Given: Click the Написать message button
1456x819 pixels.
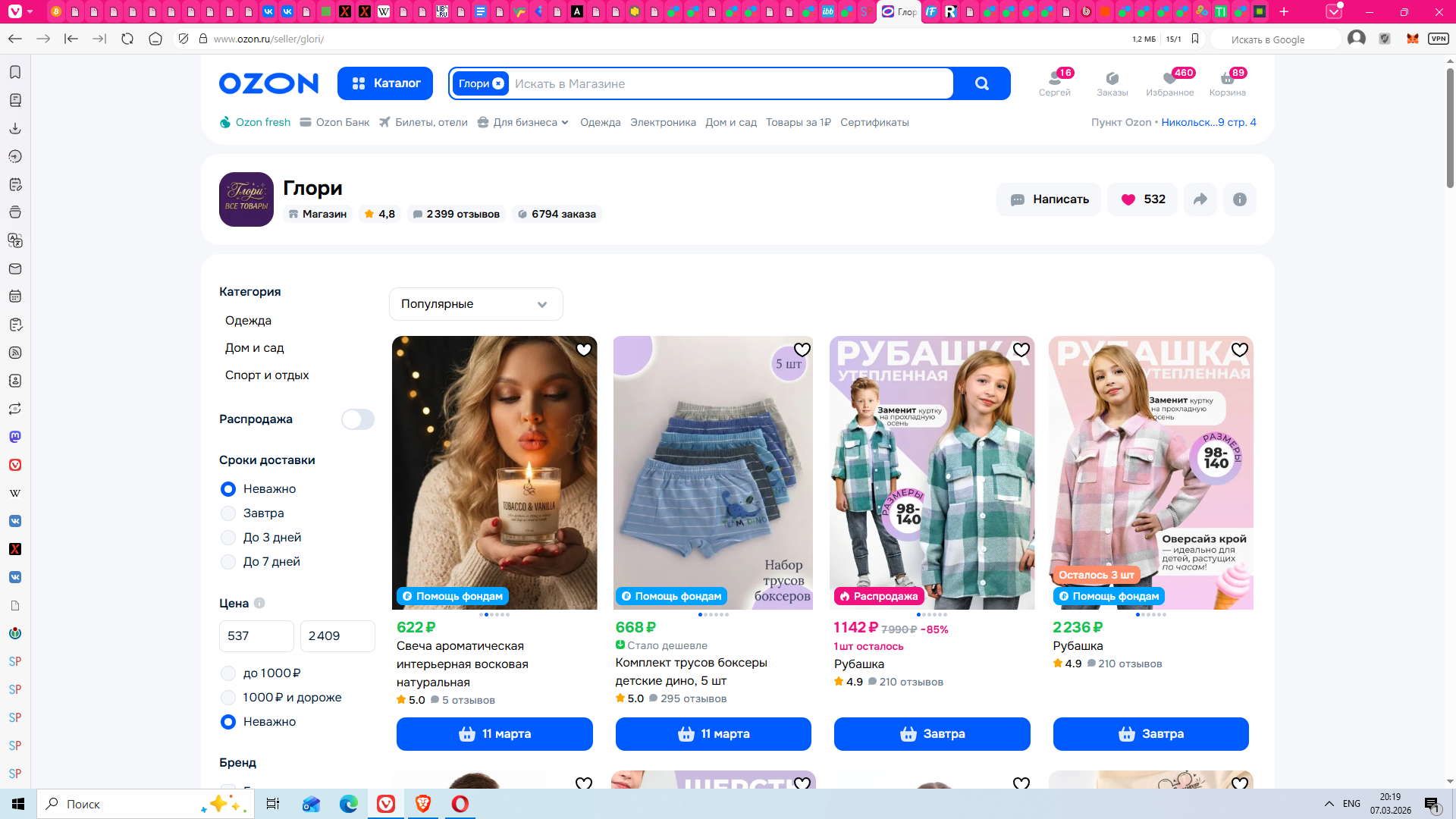Looking at the screenshot, I should click(x=1049, y=199).
